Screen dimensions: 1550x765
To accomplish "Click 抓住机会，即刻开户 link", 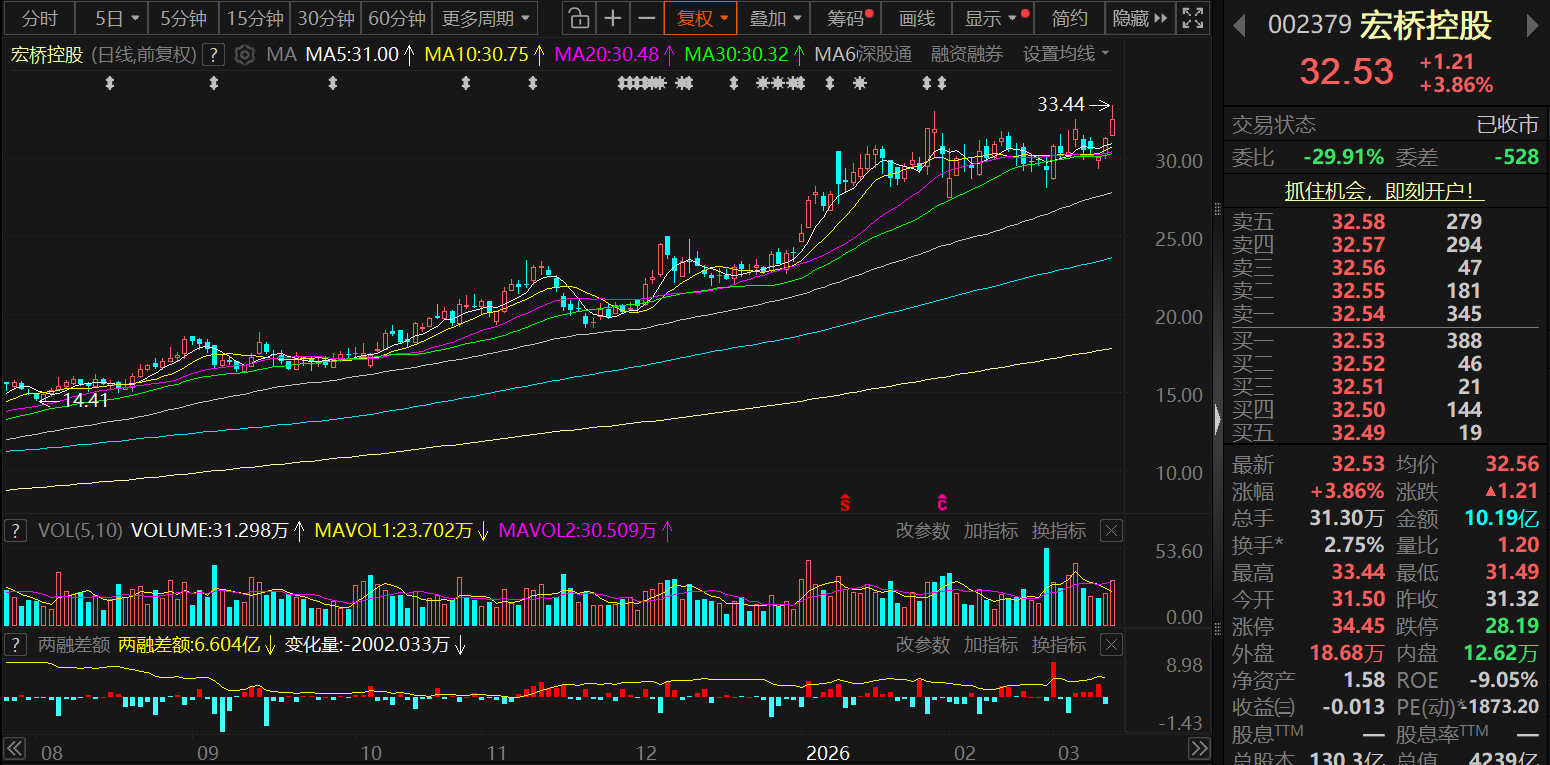I will coord(1384,190).
